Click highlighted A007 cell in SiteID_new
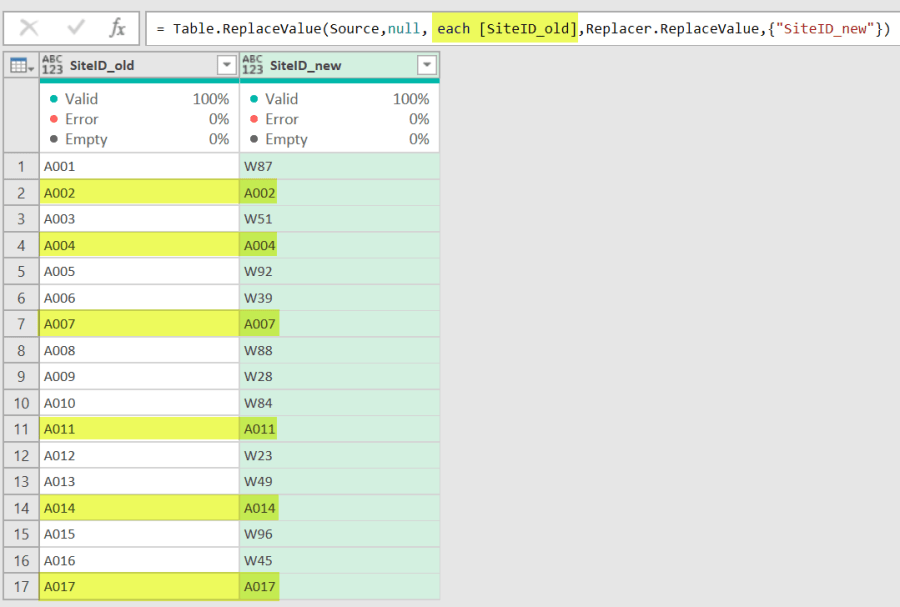900x607 pixels. coord(260,324)
